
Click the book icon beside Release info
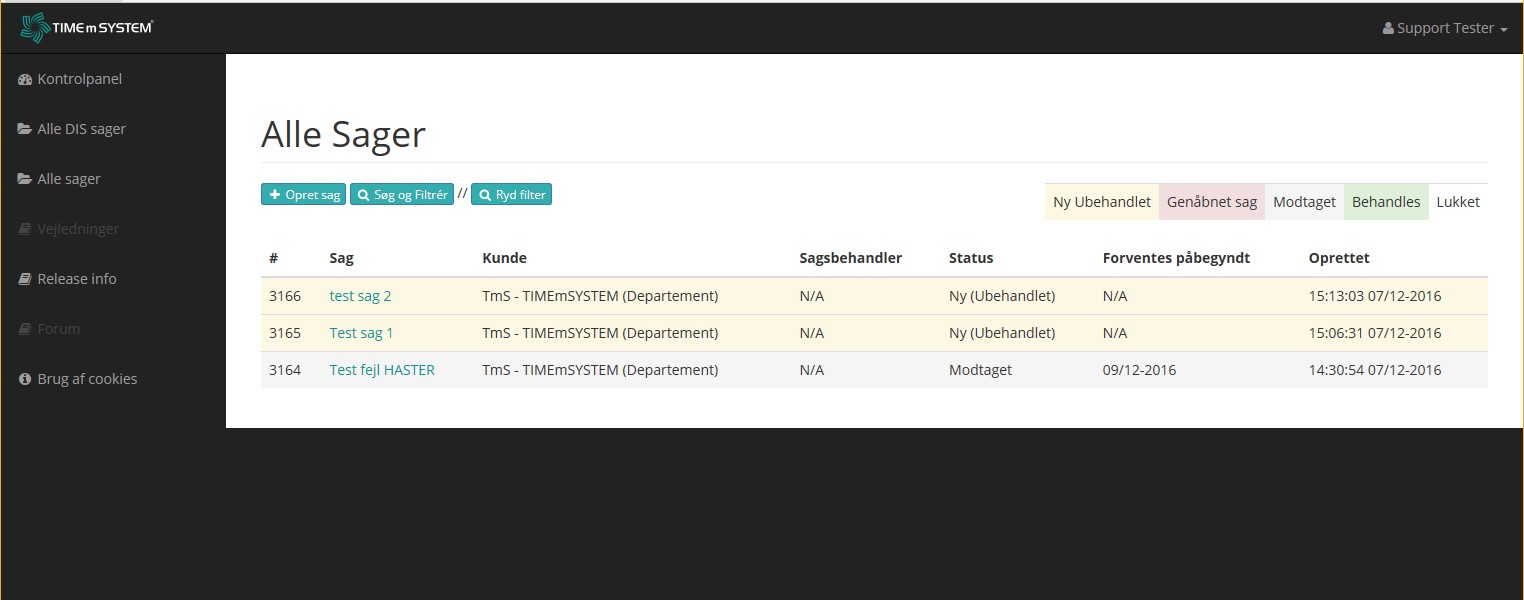pyautogui.click(x=25, y=279)
